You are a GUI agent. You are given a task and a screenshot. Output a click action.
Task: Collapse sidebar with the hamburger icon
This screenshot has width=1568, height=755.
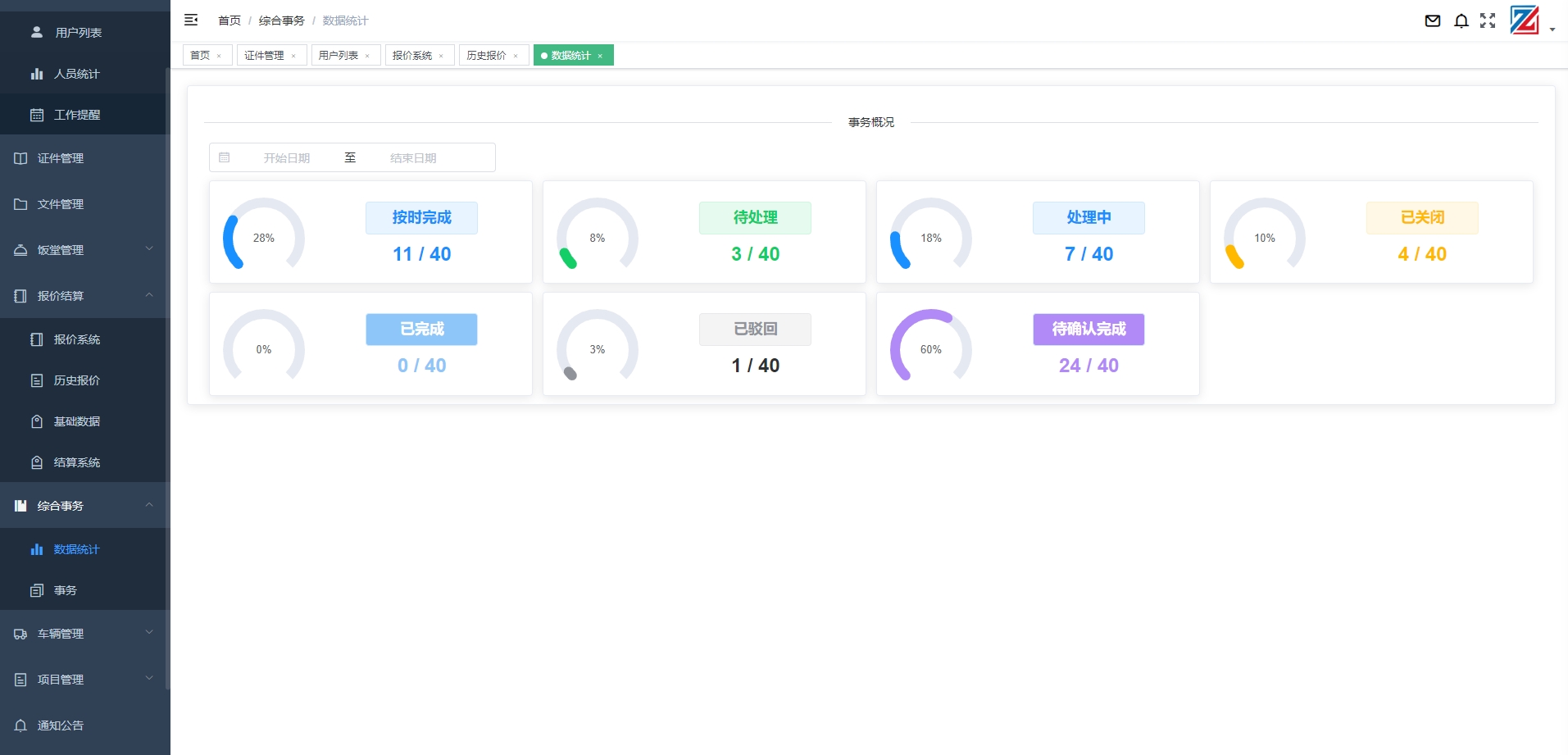pos(191,20)
